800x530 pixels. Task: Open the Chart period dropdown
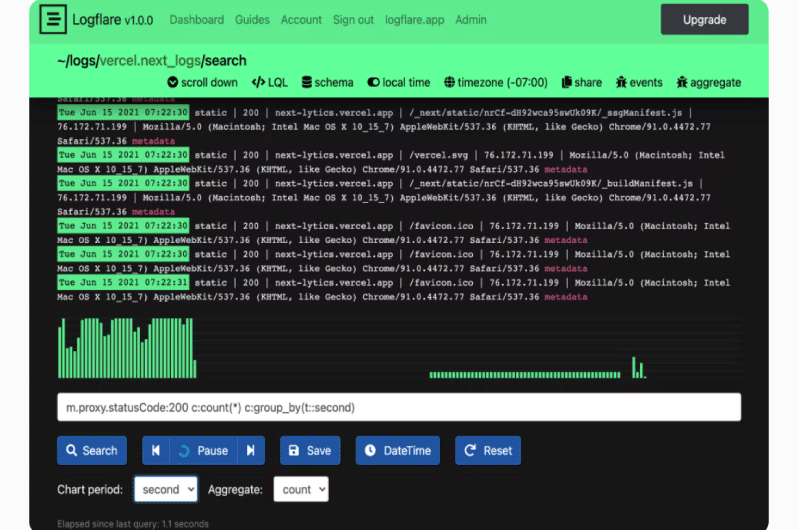(166, 489)
